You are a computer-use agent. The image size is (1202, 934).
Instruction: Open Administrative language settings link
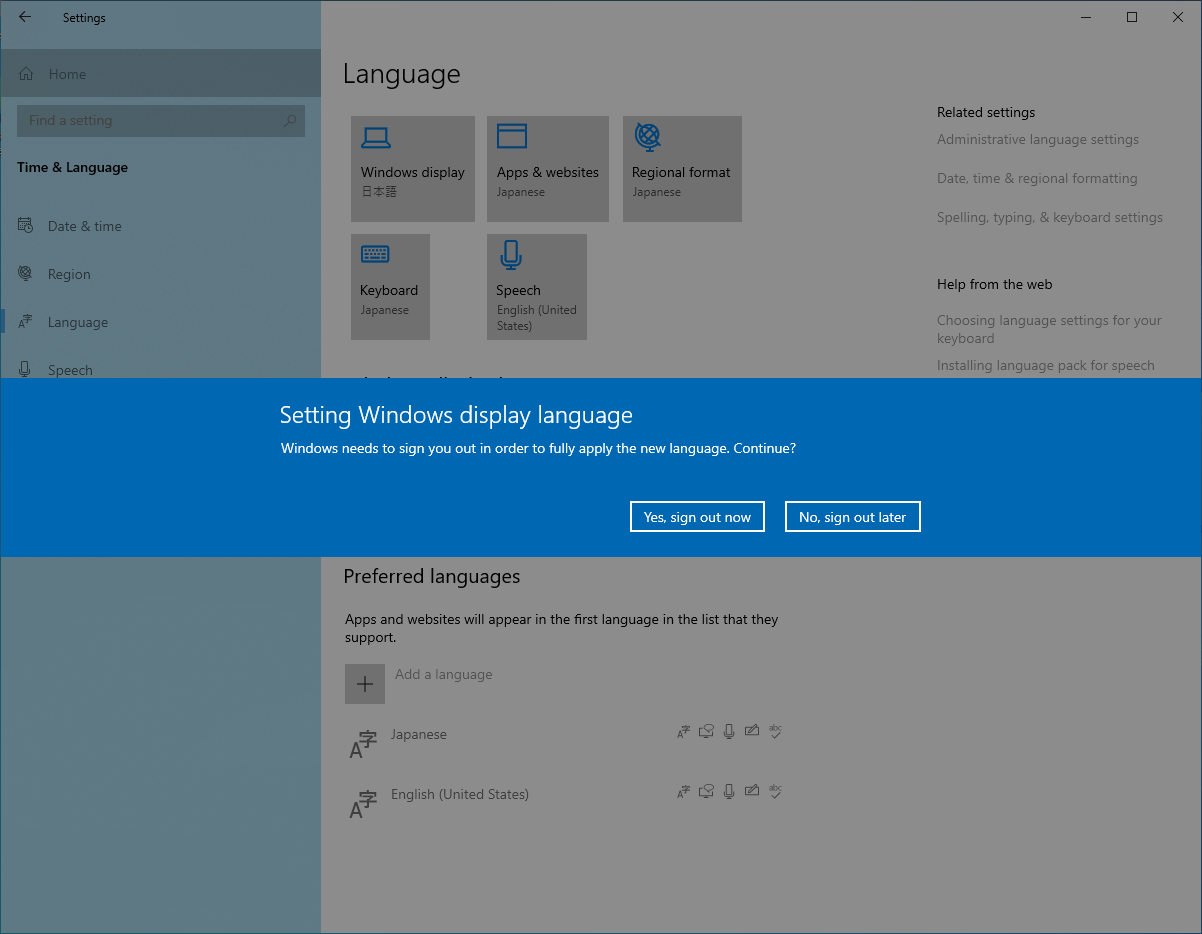[x=1037, y=140]
